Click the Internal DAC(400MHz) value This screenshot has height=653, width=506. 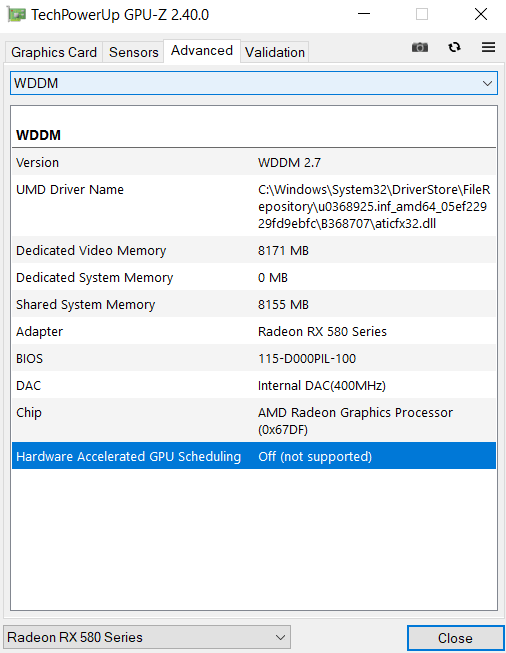(322, 386)
